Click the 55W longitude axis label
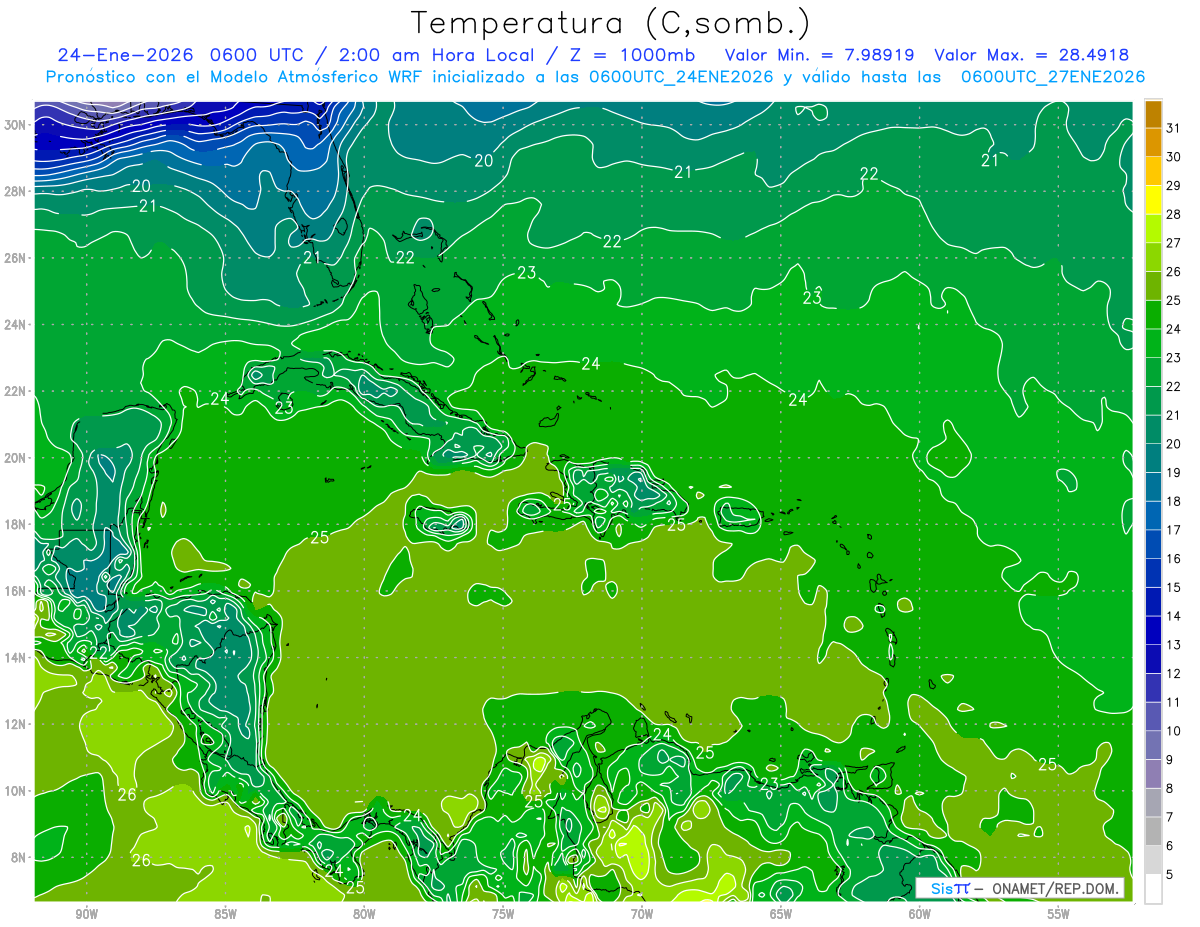Viewport: 1200px width, 927px height. click(x=1058, y=914)
